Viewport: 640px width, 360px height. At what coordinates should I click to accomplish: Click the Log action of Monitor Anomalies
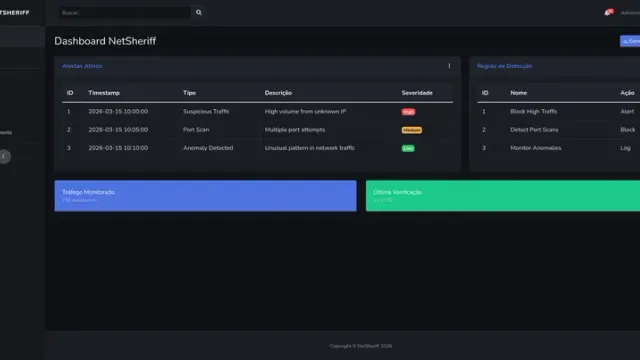[x=625, y=148]
